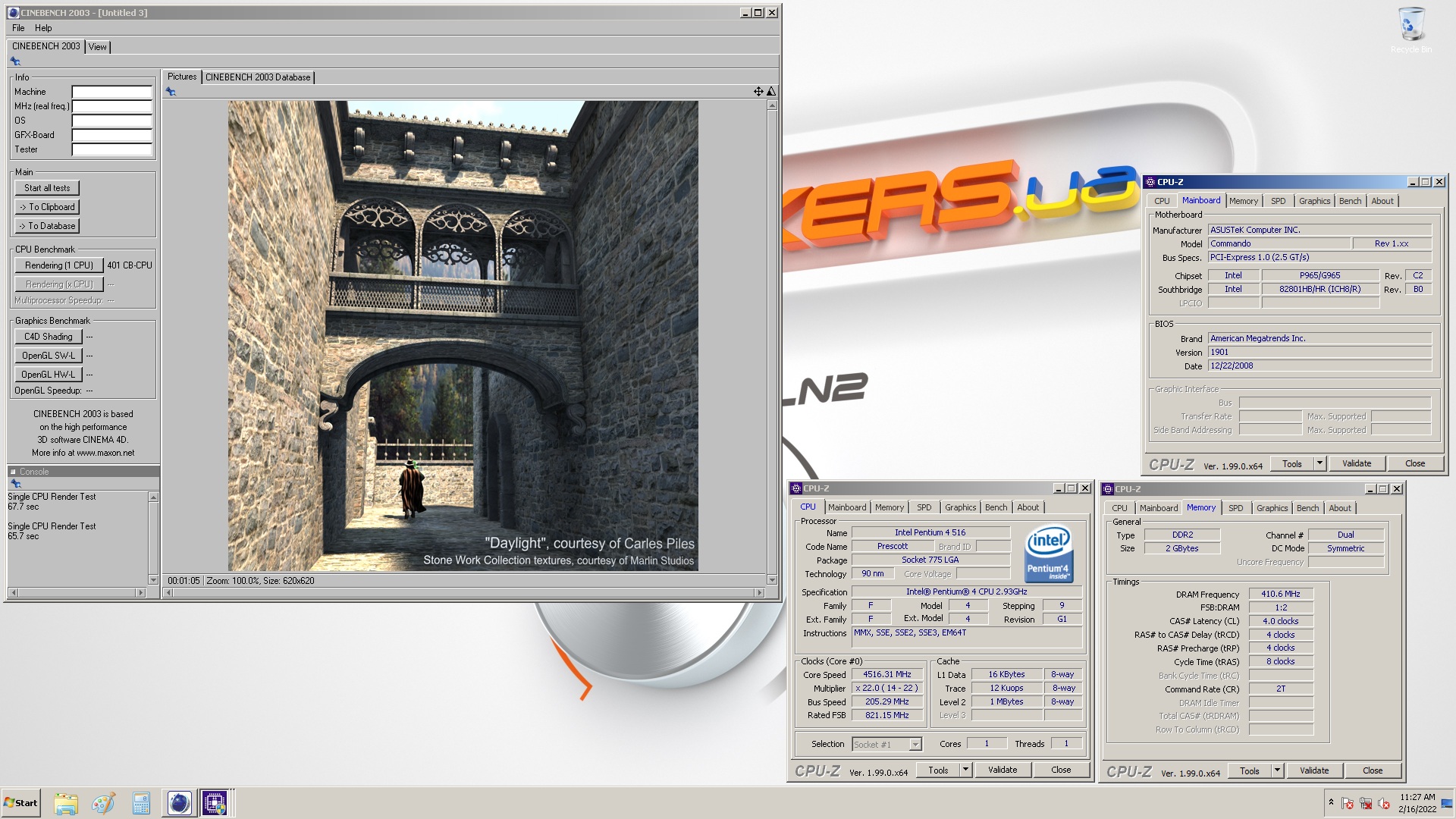Open the file explorer taskbar icon
Screen dimensions: 1456x819
coord(66,803)
